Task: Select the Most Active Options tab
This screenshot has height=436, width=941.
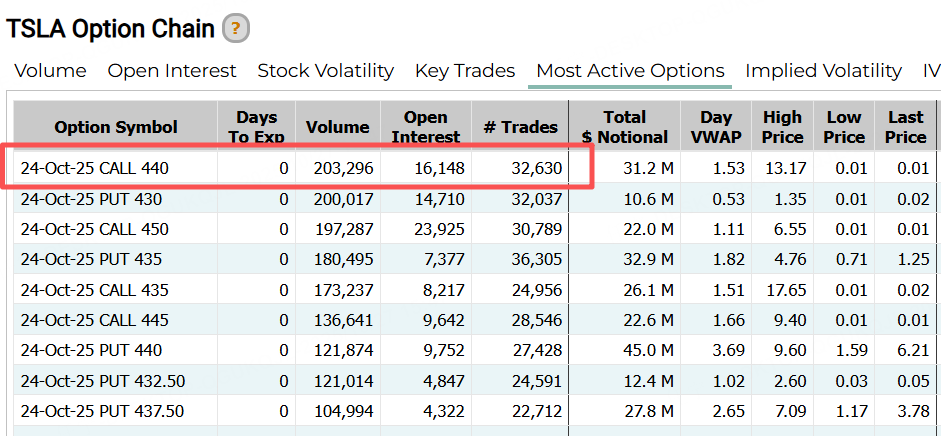Action: (x=630, y=71)
